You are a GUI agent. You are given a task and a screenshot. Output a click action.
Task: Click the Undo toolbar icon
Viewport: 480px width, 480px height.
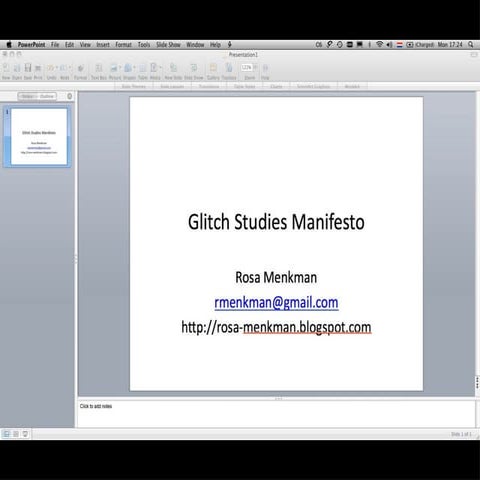pyautogui.click(x=50, y=68)
